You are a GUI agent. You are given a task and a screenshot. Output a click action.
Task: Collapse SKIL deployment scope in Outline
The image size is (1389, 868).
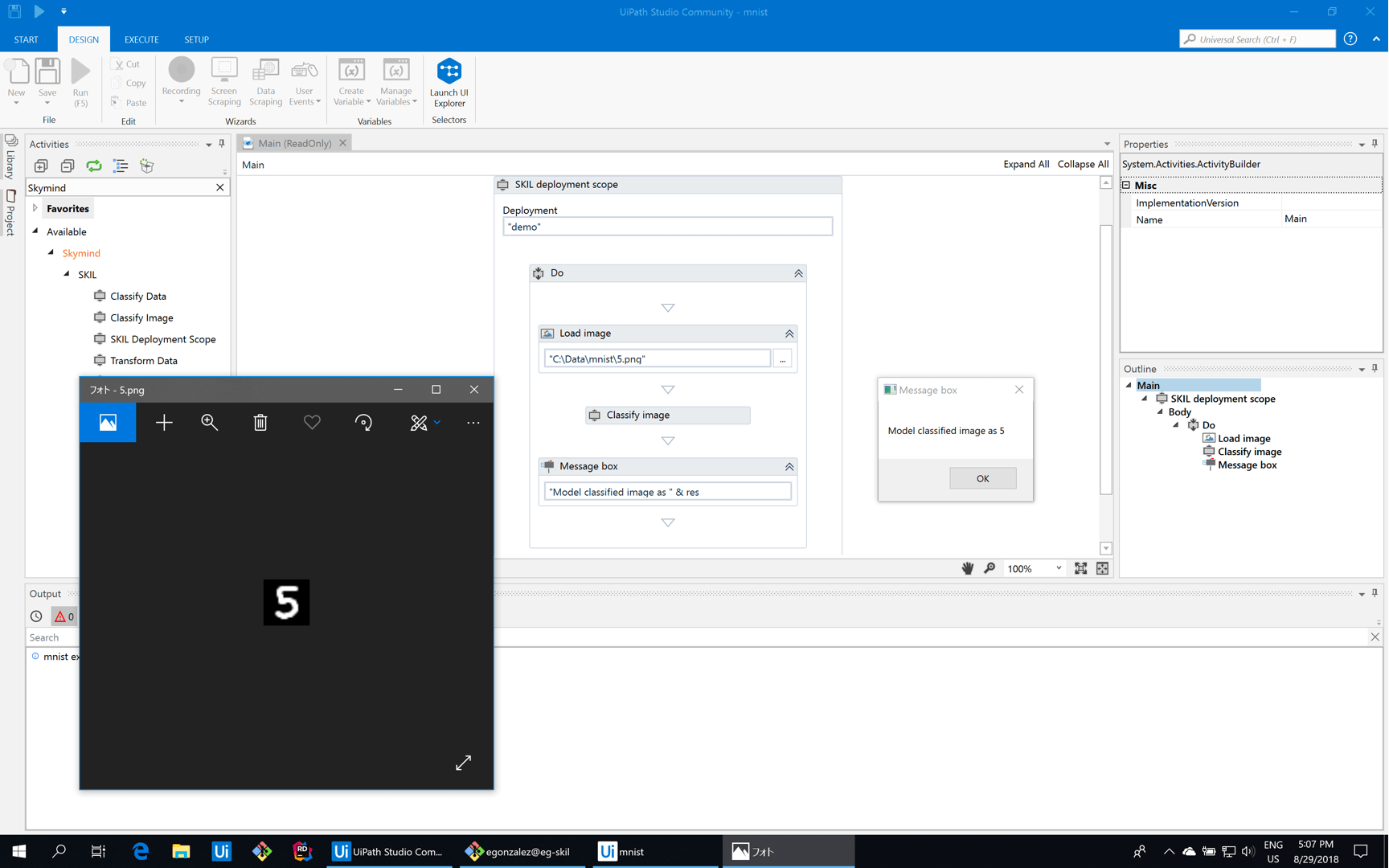pyautogui.click(x=1145, y=399)
